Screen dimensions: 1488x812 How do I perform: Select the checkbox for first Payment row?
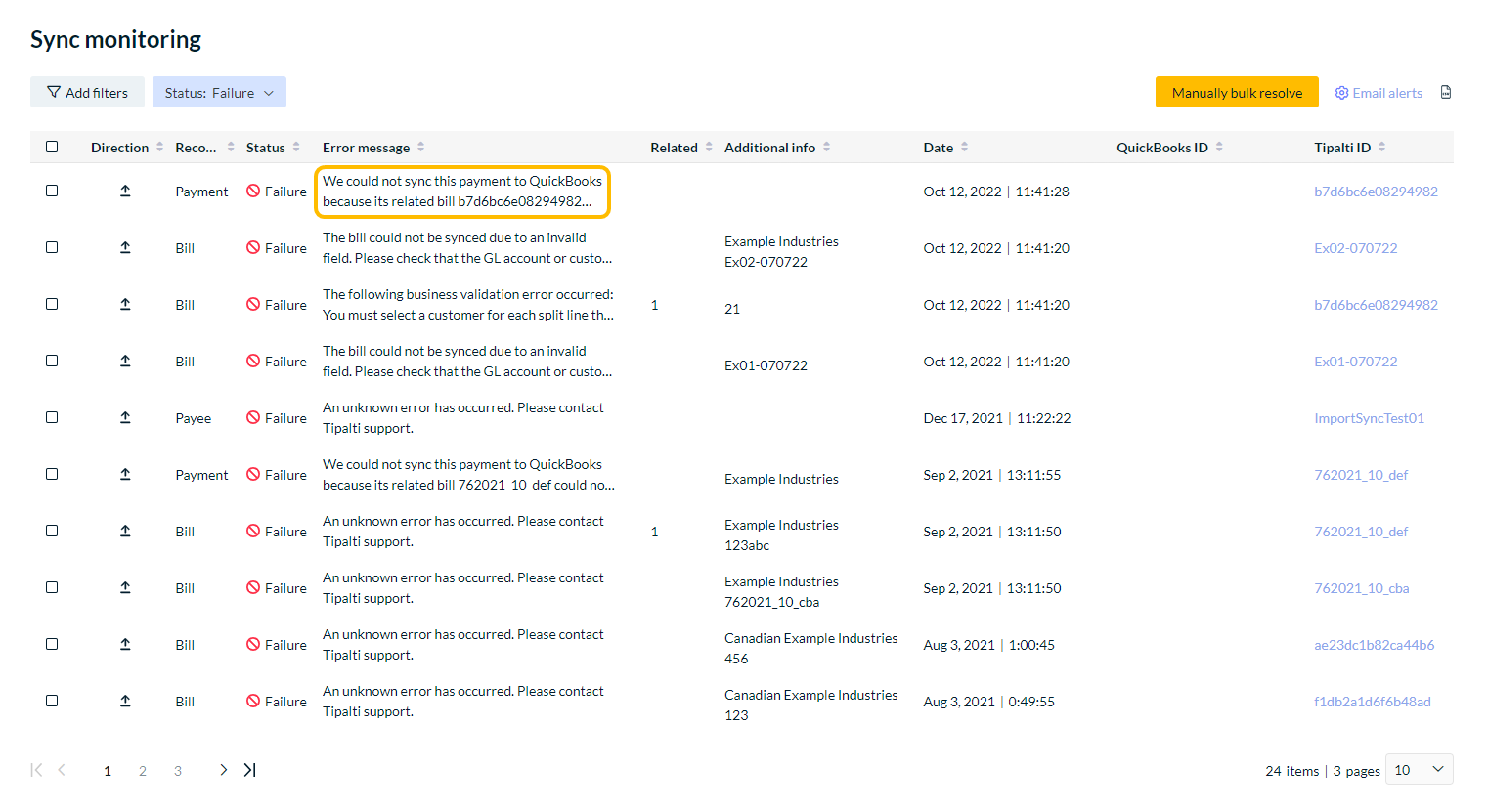(52, 191)
